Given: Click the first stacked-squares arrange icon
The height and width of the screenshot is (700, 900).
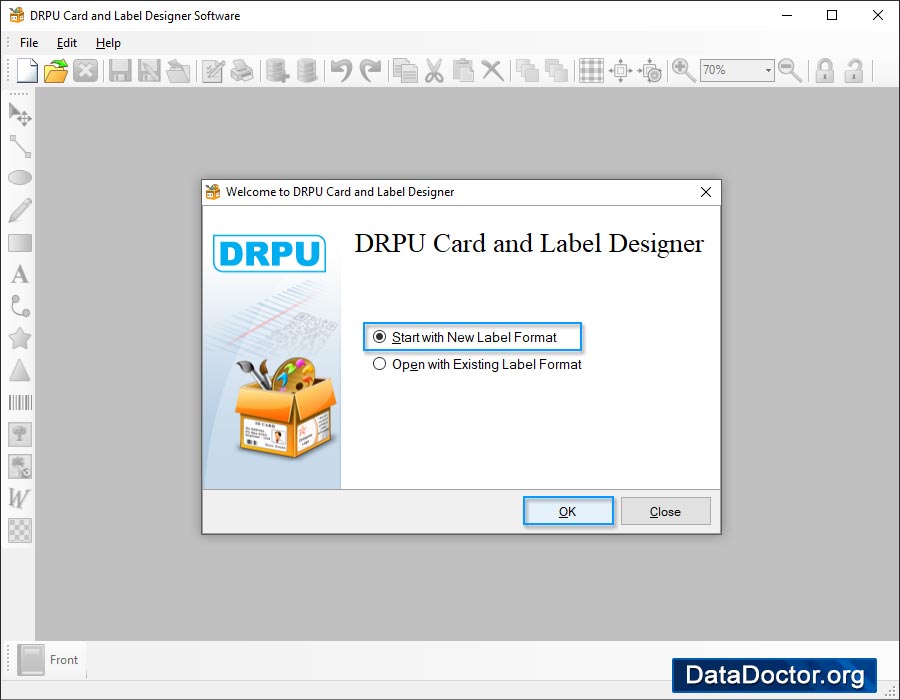Looking at the screenshot, I should pos(527,71).
